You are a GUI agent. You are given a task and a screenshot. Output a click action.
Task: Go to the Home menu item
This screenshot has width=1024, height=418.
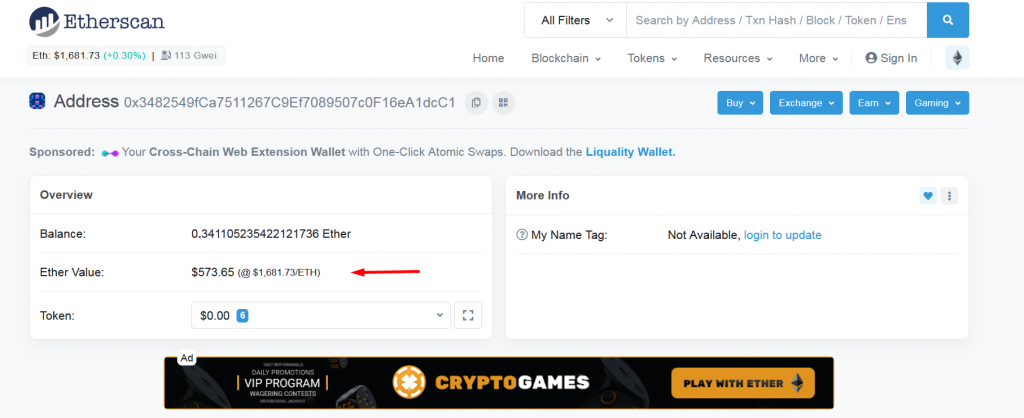click(488, 58)
